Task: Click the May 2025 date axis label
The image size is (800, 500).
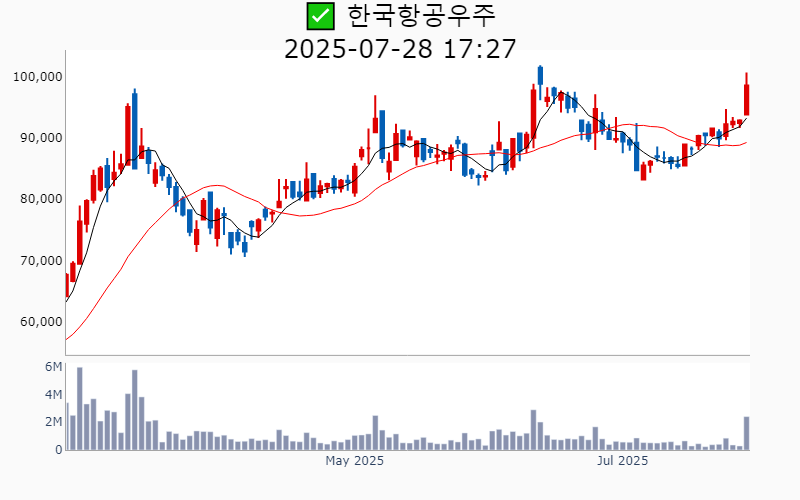Action: click(355, 461)
